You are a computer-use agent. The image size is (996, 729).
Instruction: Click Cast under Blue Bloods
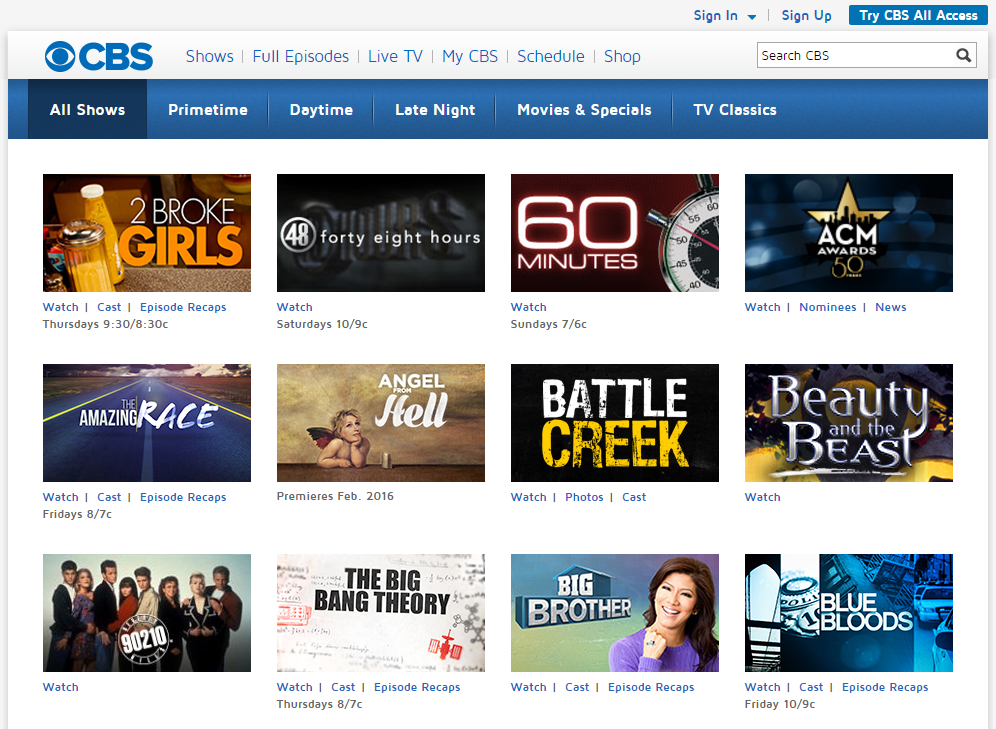811,686
